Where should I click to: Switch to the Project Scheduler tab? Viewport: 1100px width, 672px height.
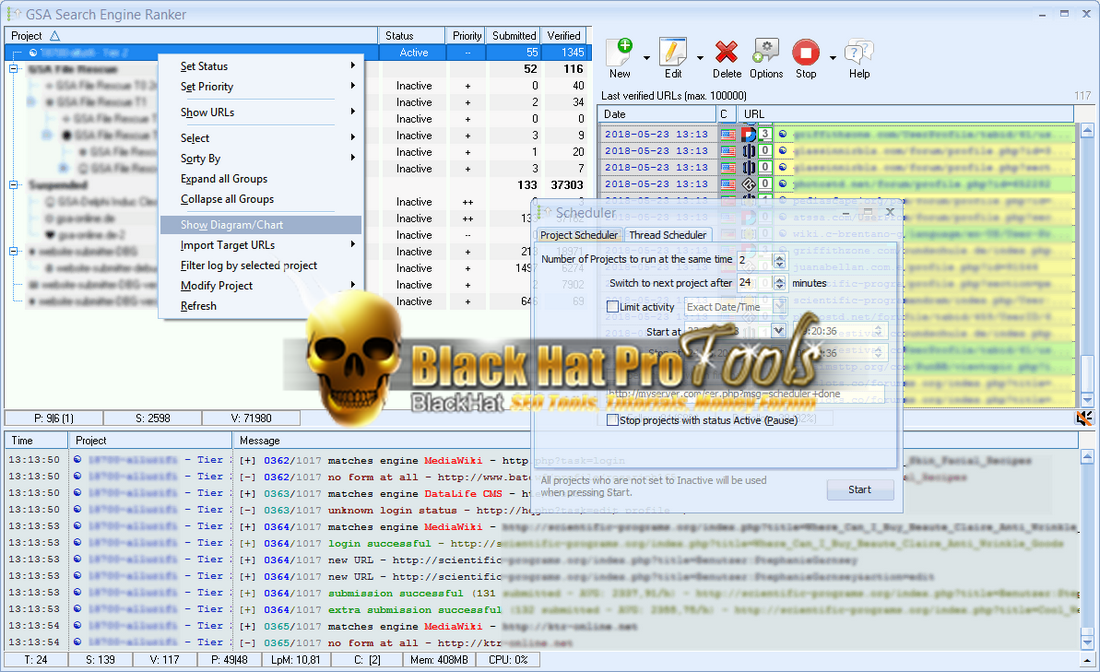tap(579, 235)
